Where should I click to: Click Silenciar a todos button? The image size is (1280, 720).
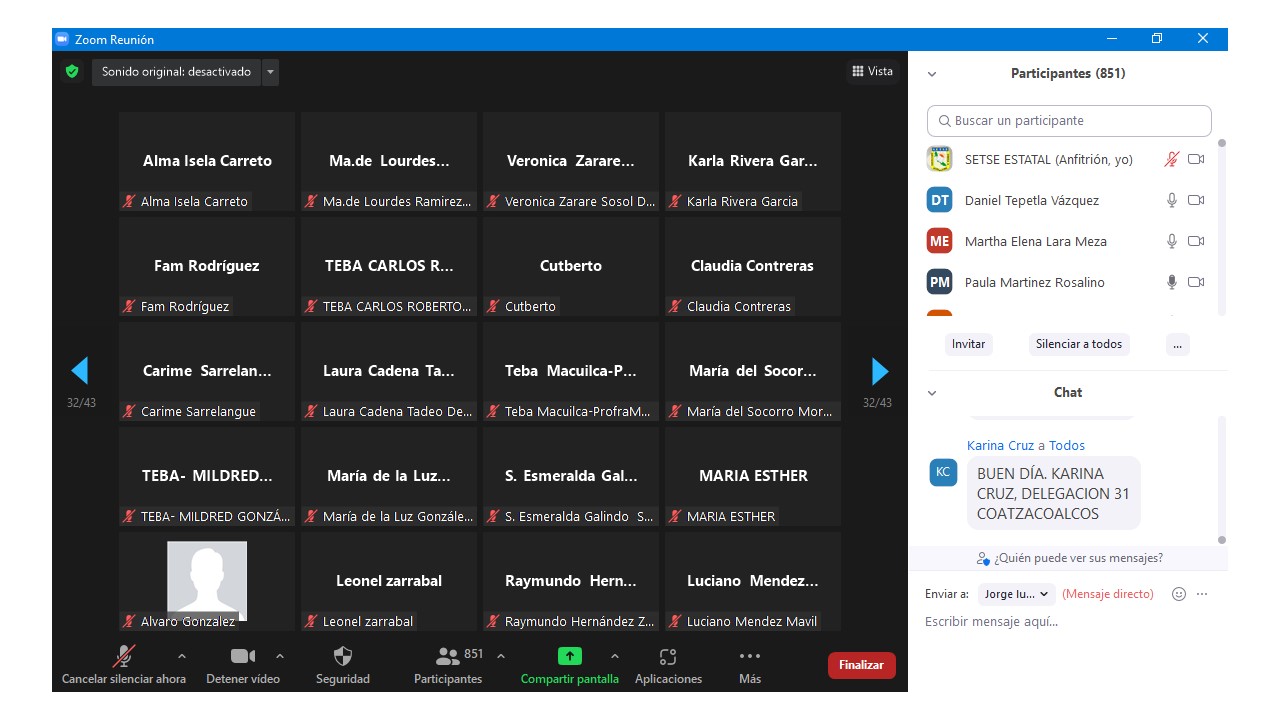[1079, 344]
